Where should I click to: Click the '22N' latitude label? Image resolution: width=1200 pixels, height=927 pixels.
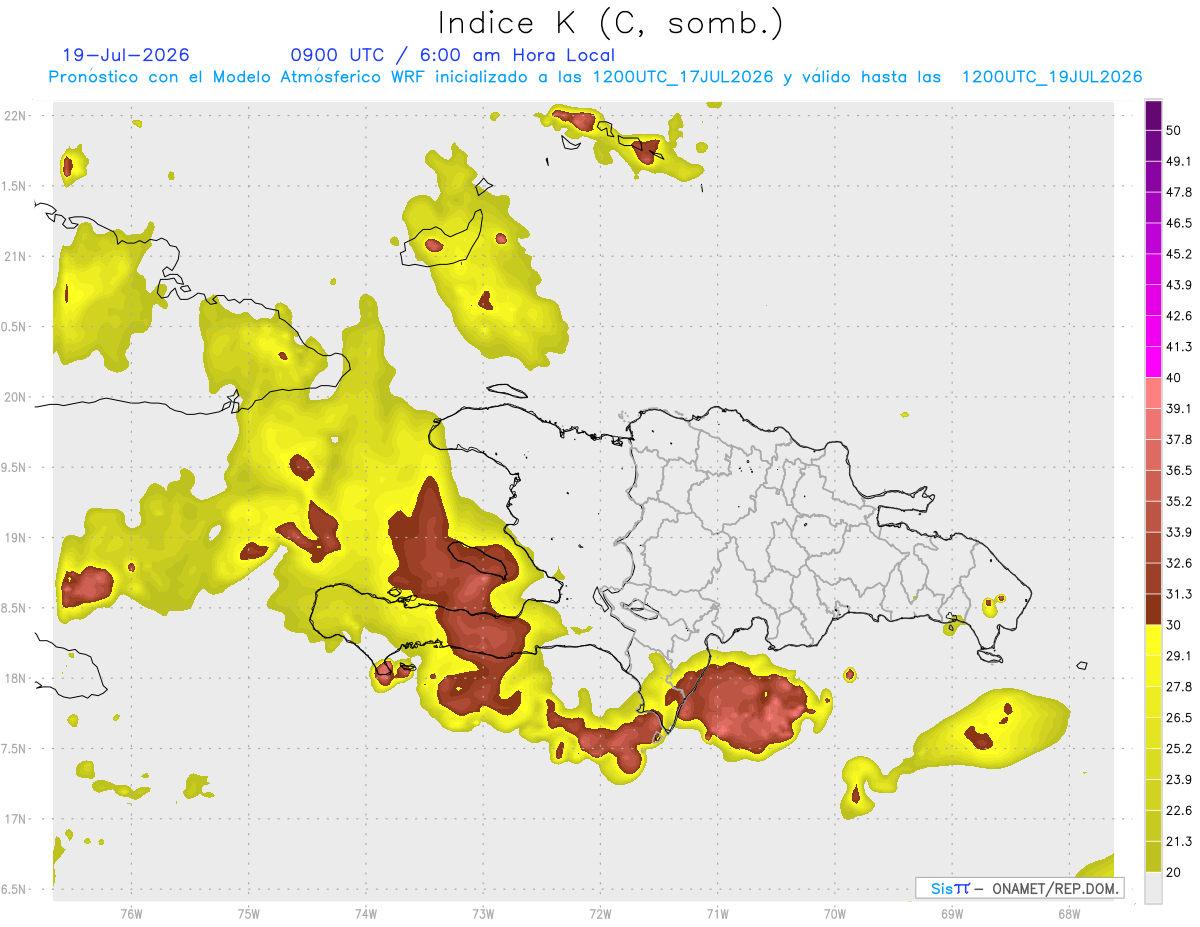(15, 116)
